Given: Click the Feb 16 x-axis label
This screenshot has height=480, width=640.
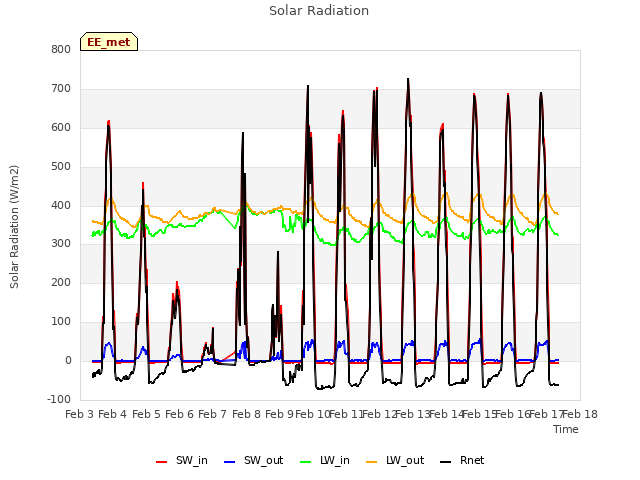Looking at the screenshot, I should coord(513,414).
